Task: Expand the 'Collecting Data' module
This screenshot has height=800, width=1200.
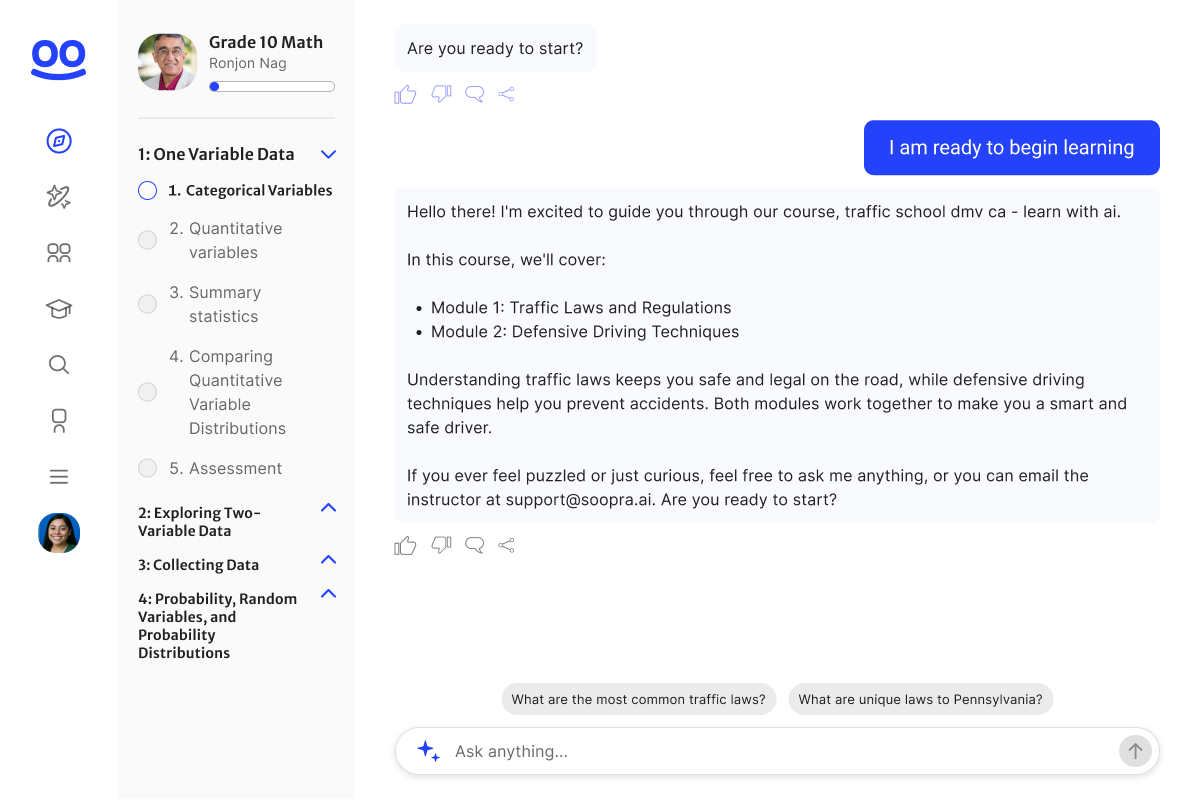Action: 328,560
